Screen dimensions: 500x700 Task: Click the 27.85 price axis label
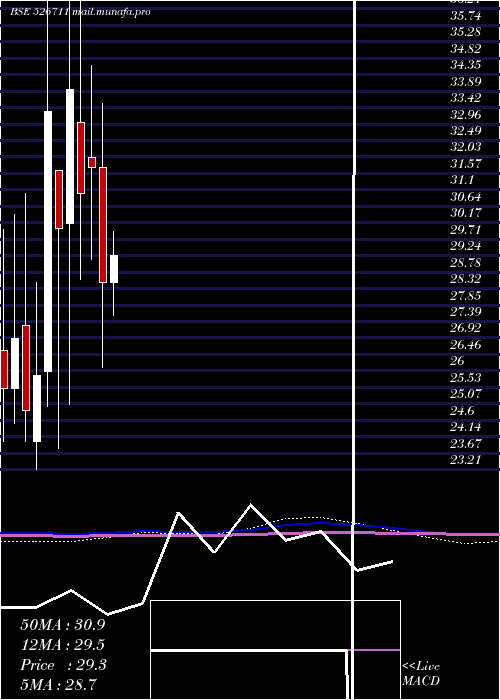[x=466, y=296]
